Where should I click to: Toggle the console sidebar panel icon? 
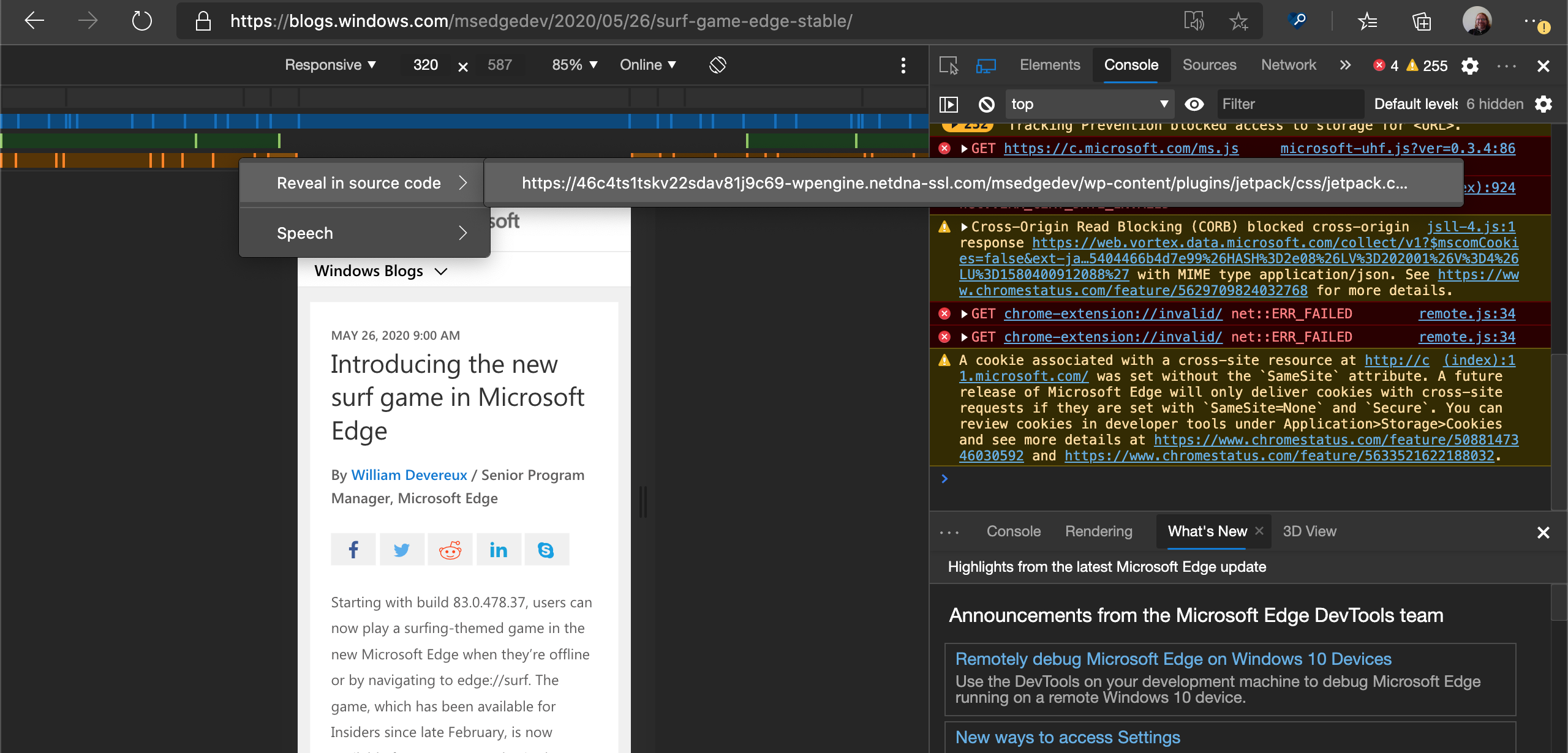[949, 104]
